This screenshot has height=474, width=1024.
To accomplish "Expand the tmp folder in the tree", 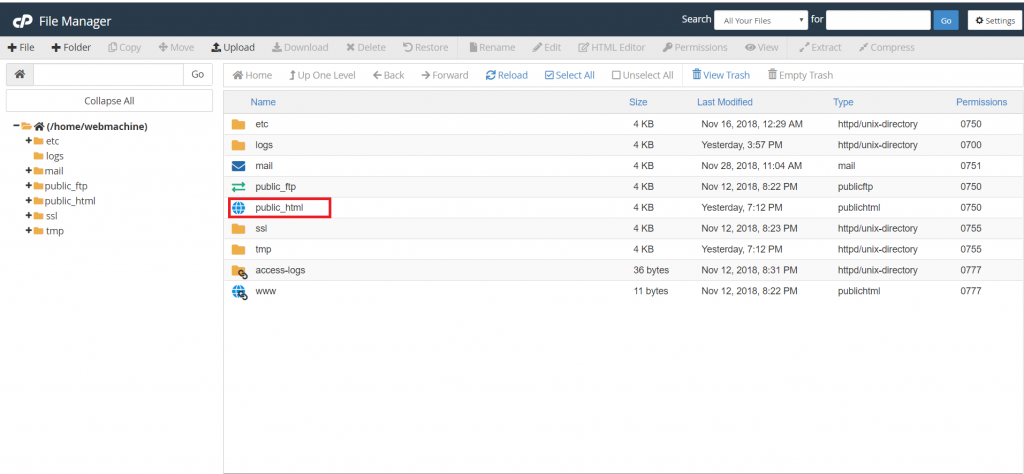I will point(29,230).
